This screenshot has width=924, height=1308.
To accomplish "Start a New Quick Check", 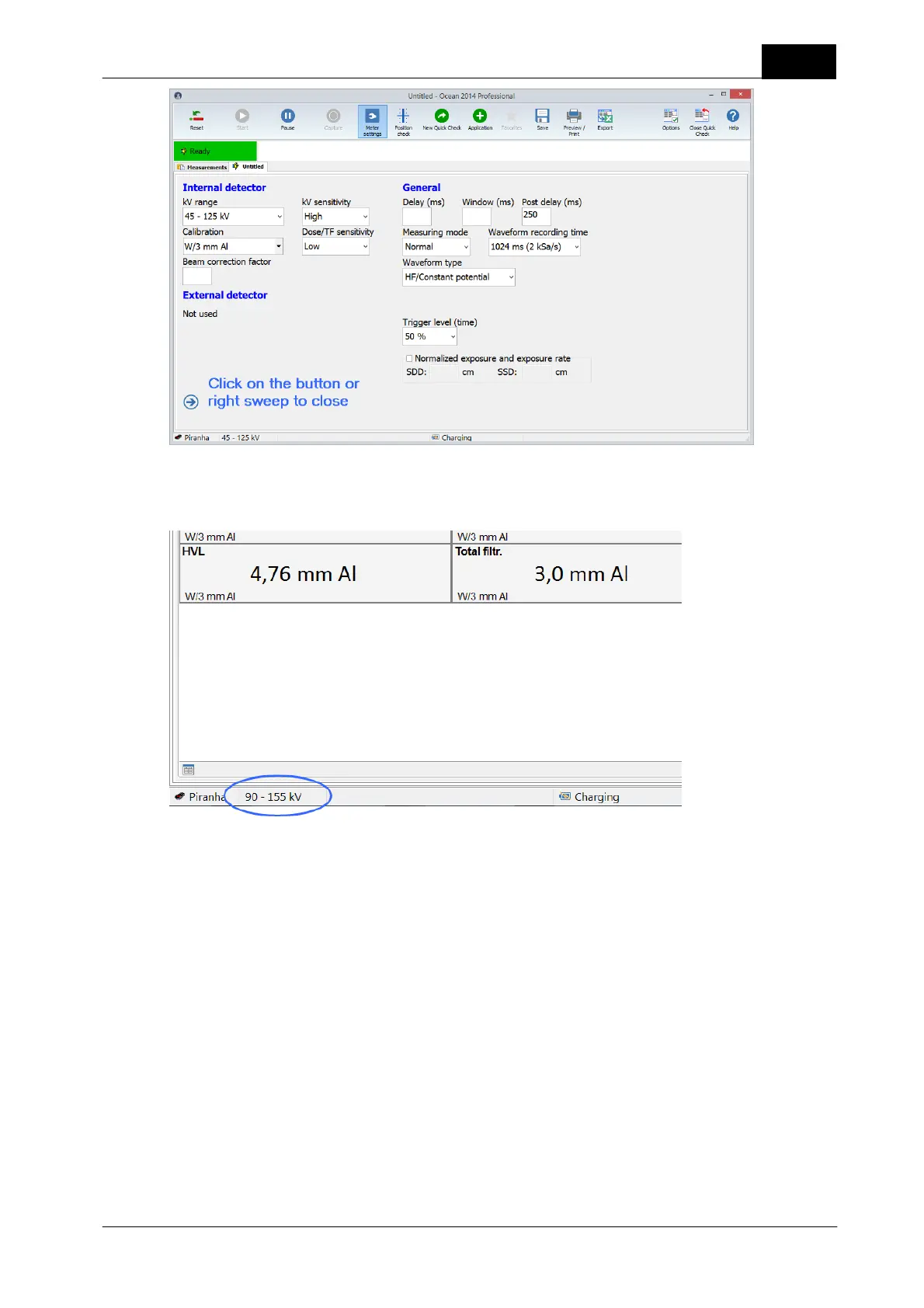I will point(441,116).
